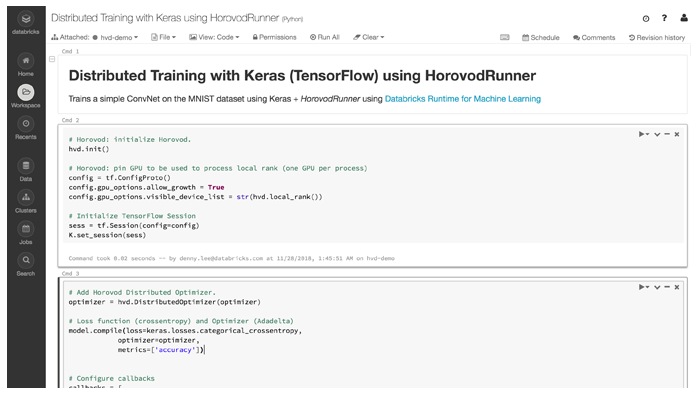Click the Run All button
The height and width of the screenshot is (393, 697).
coord(325,37)
